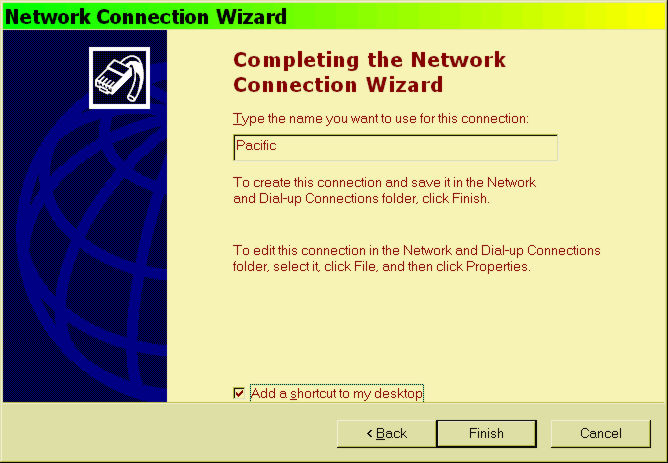
Task: Click the Network Connection Wizard title bar
Action: point(334,16)
